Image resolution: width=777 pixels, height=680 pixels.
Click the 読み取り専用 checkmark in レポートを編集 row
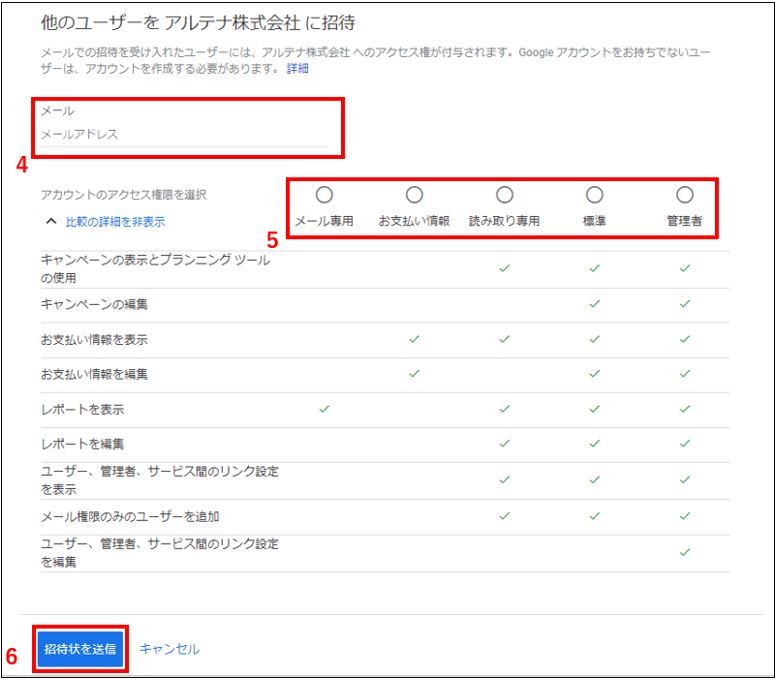tap(504, 443)
